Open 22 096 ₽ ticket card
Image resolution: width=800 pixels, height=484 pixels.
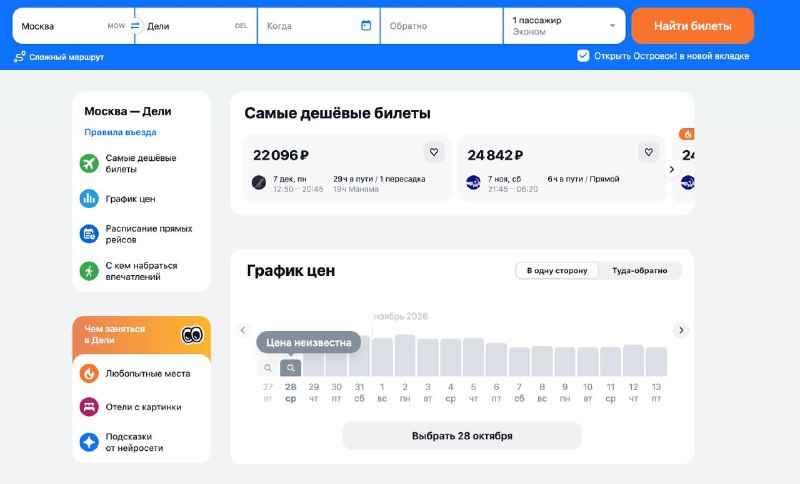[x=347, y=169]
